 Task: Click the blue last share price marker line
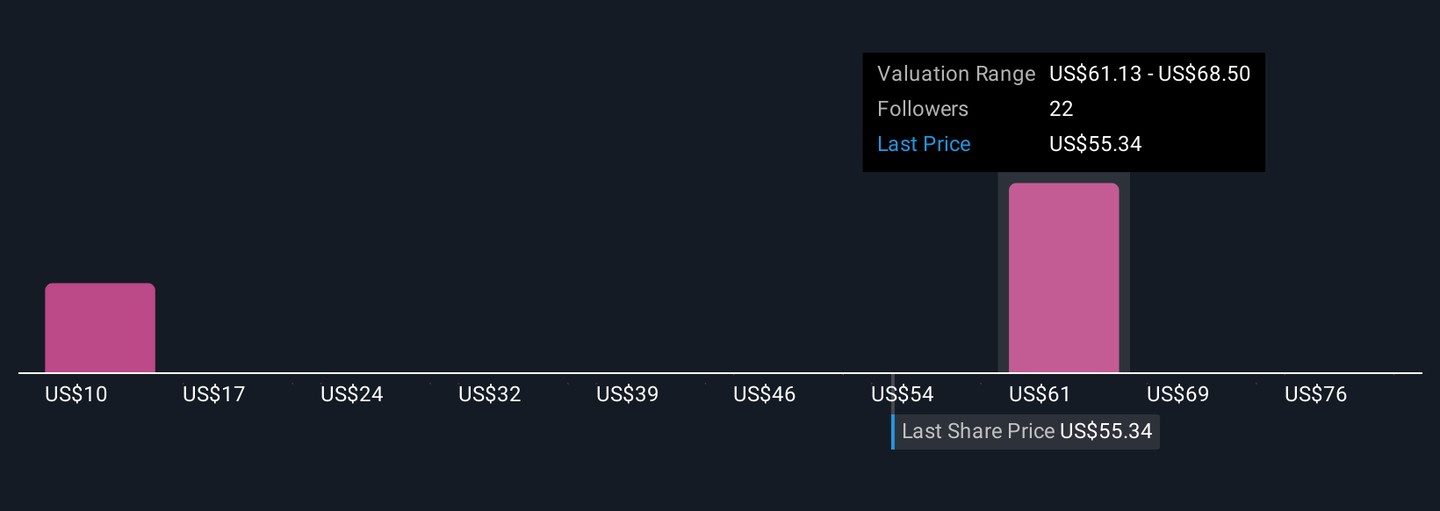(893, 432)
